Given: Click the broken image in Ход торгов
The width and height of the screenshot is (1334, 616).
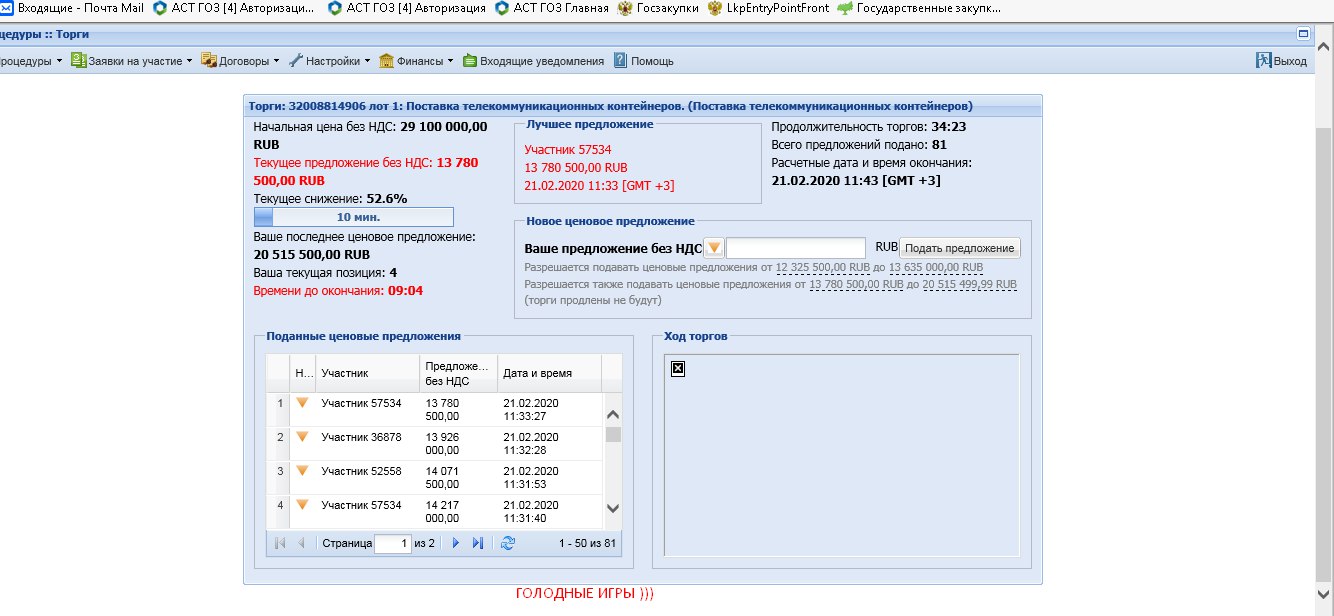Looking at the screenshot, I should [x=677, y=369].
